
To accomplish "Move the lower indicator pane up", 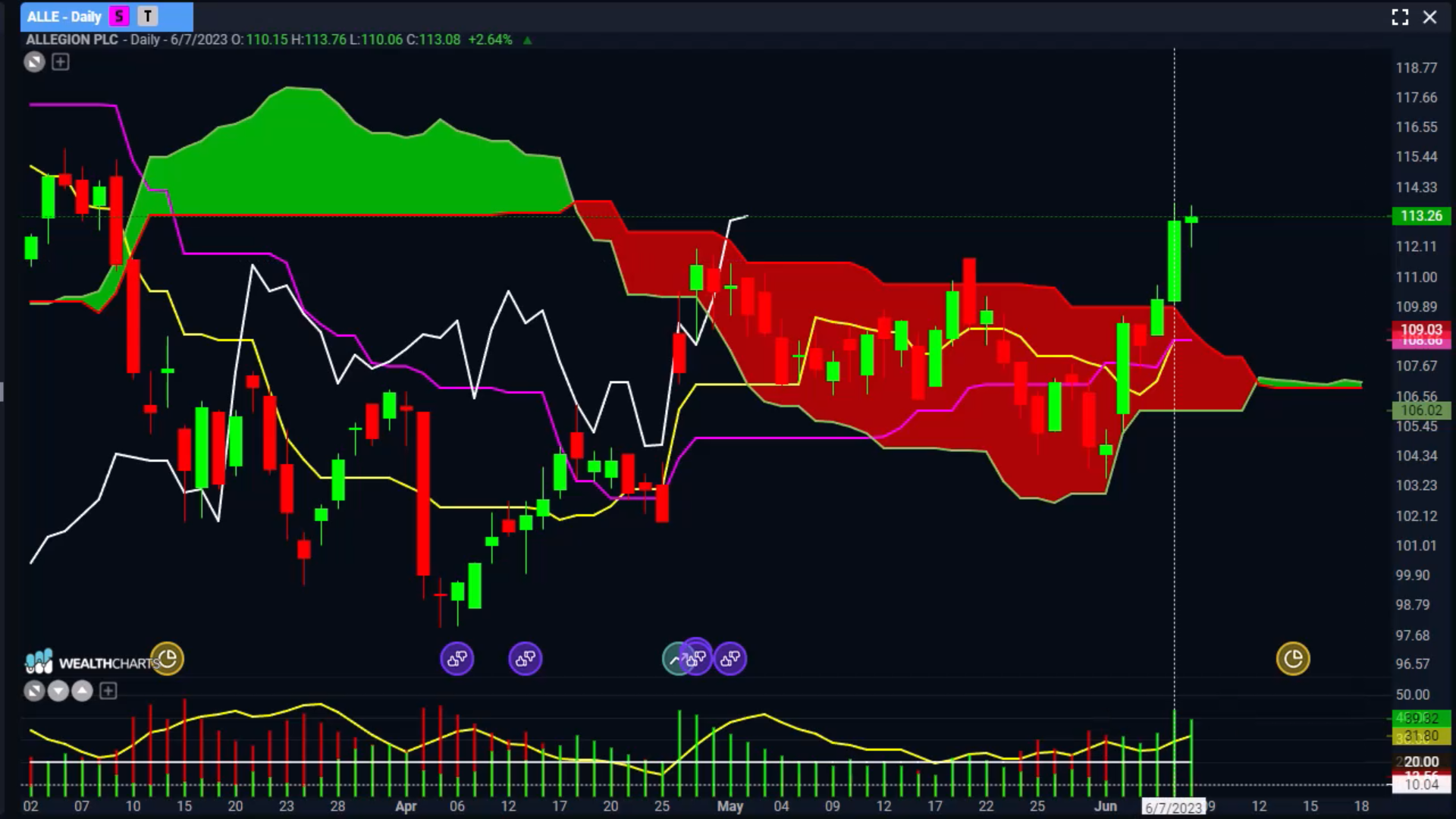I will click(83, 691).
